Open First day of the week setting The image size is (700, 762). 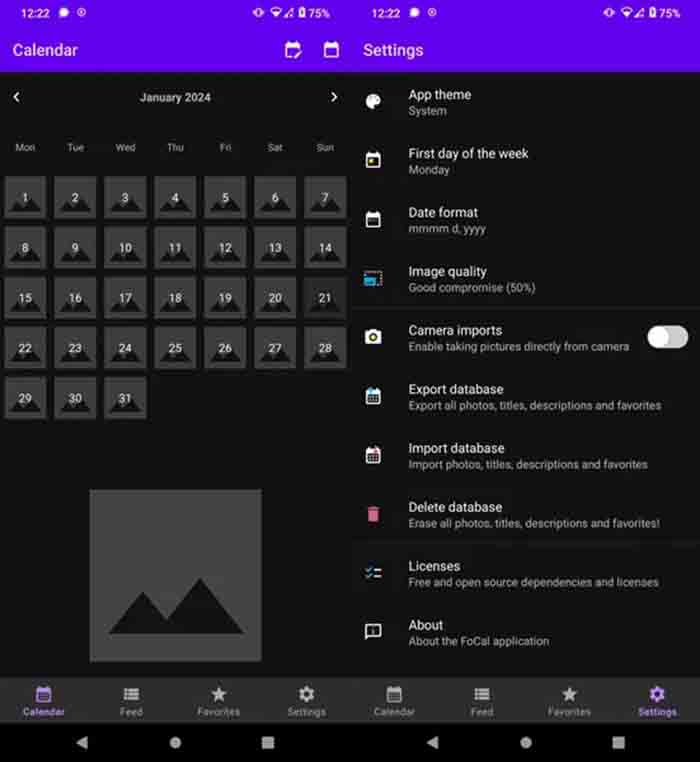coord(526,161)
